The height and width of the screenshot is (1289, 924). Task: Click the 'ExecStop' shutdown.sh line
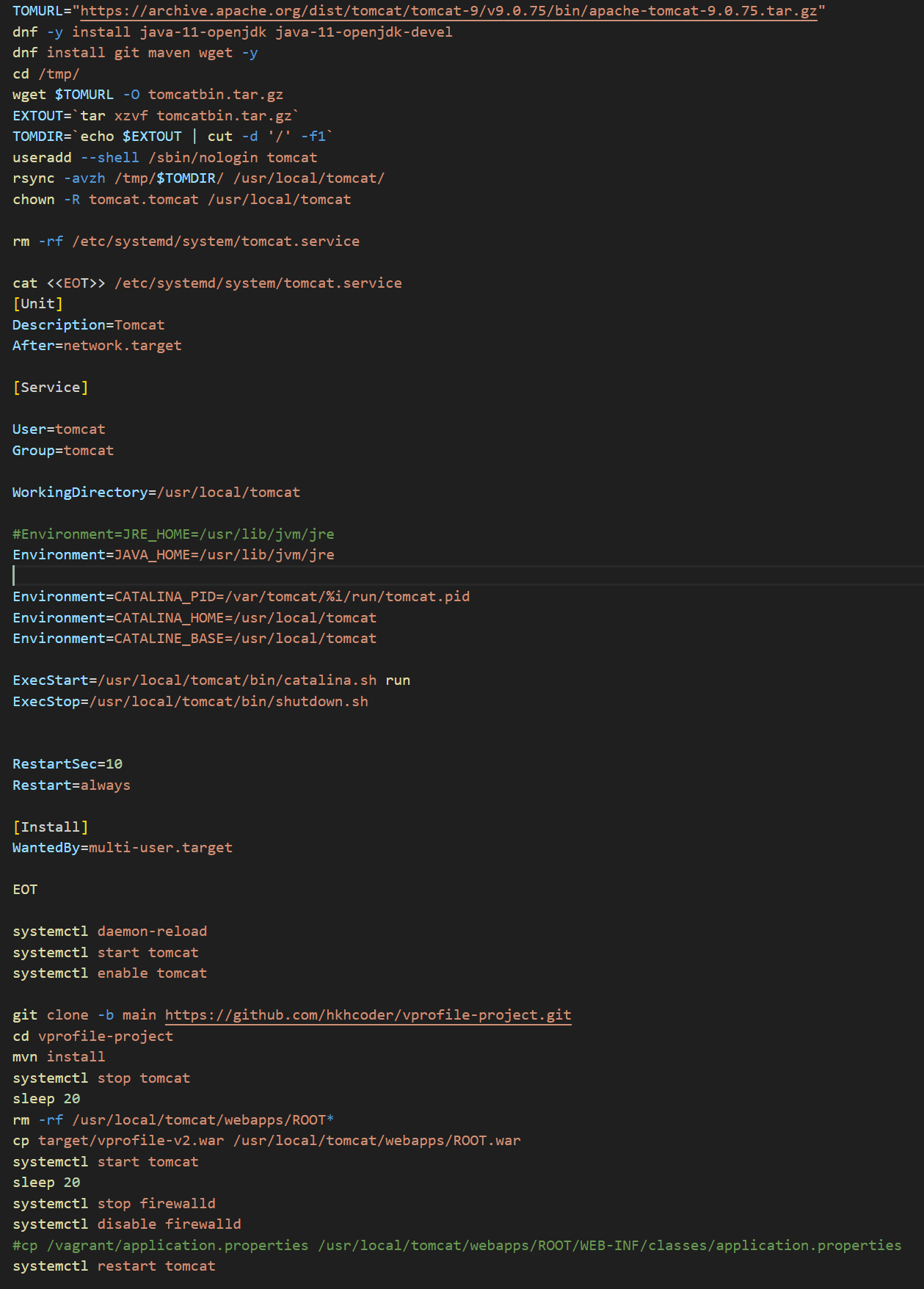coord(190,701)
